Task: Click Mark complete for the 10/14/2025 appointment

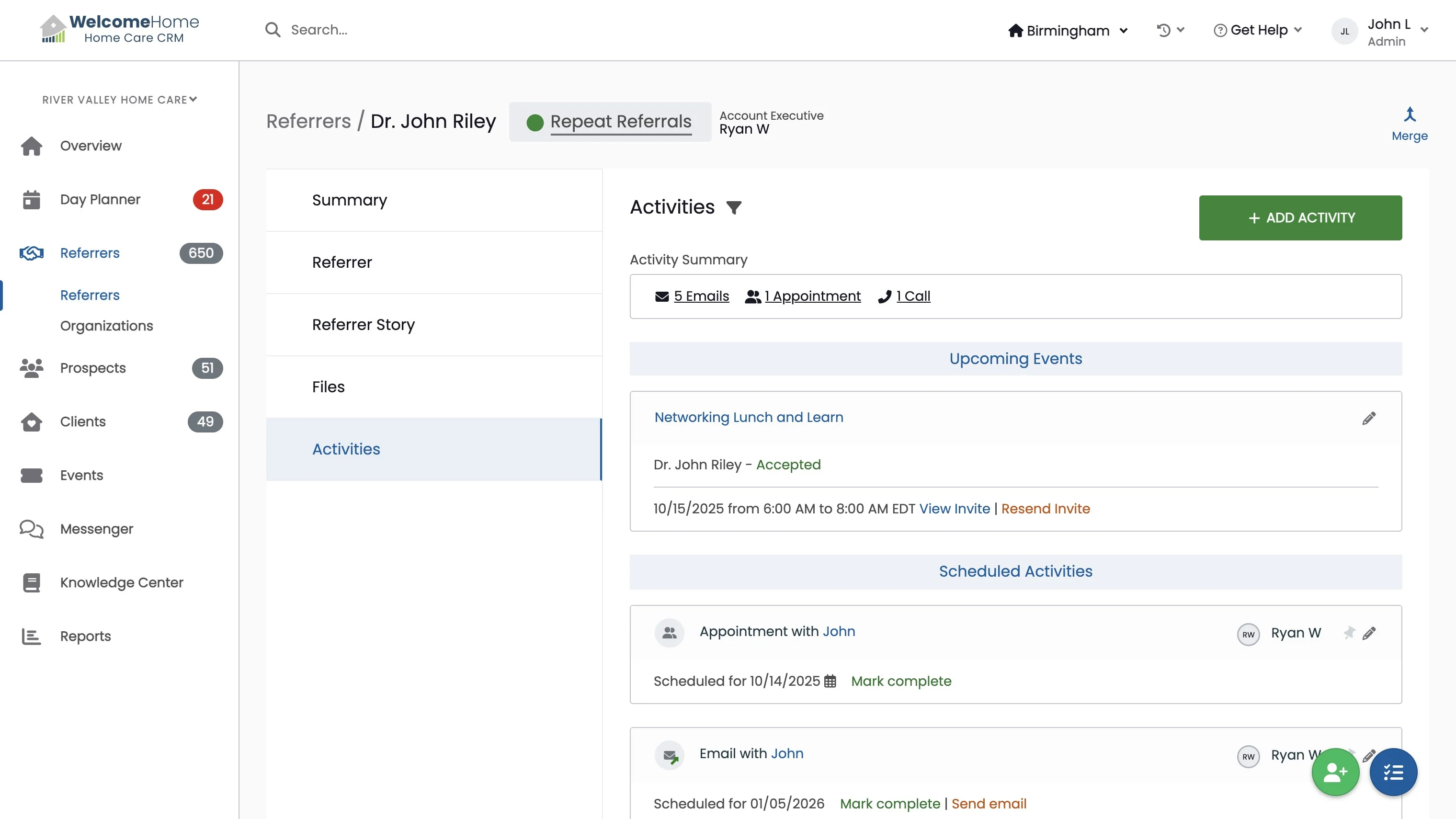Action: [901, 681]
